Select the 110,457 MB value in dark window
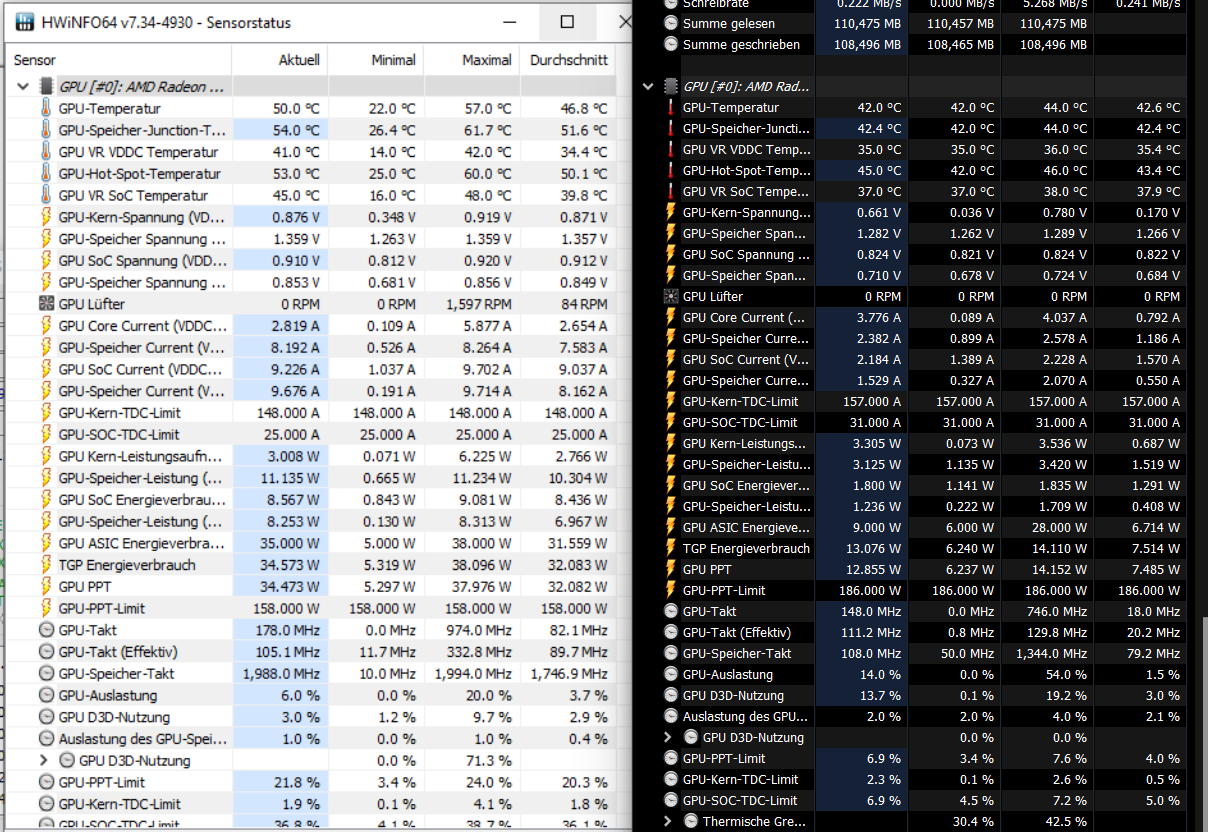Screen dimensions: 1208x832 point(961,23)
